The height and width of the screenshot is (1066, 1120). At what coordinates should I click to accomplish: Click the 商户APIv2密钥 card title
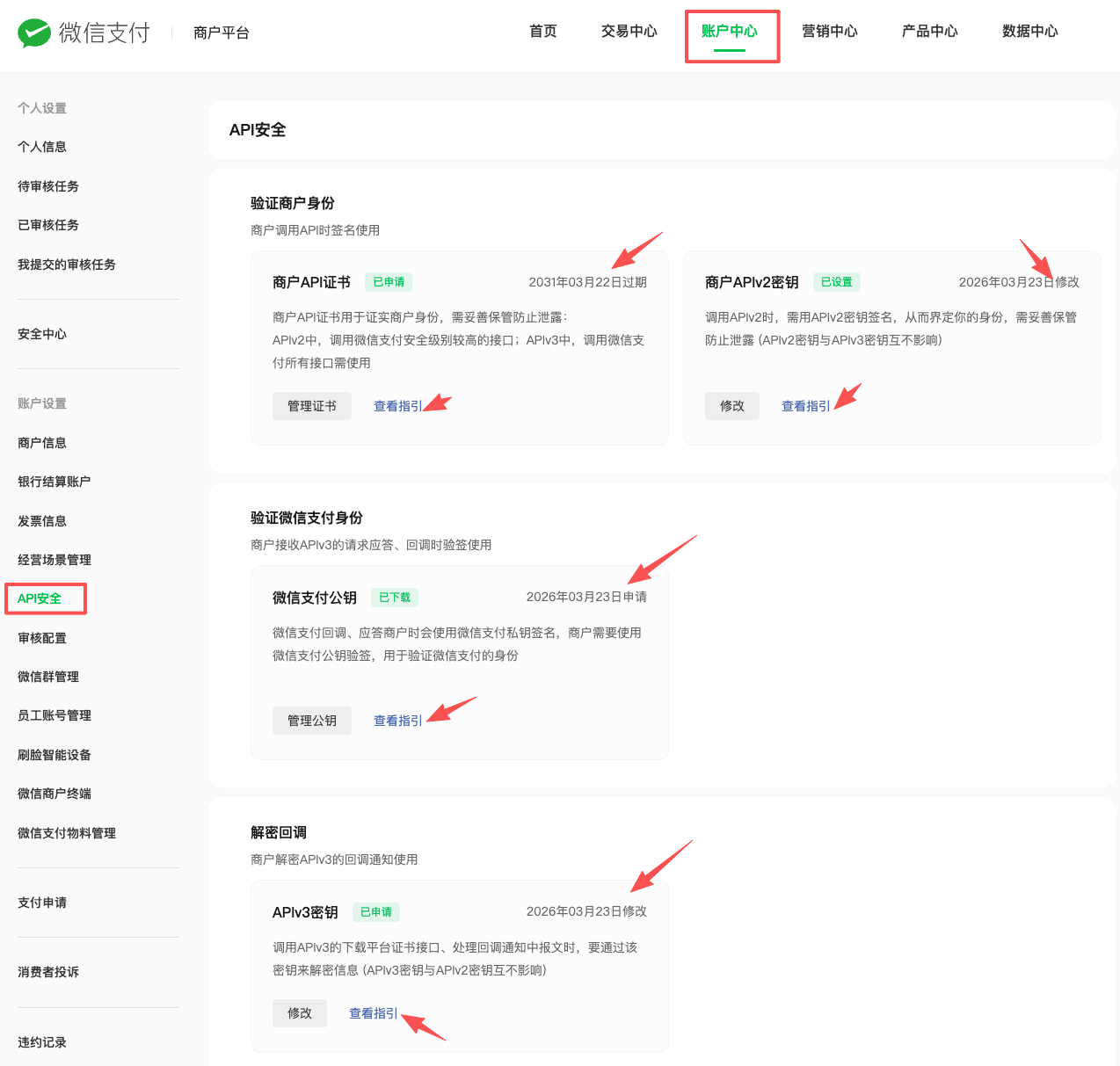(x=752, y=282)
